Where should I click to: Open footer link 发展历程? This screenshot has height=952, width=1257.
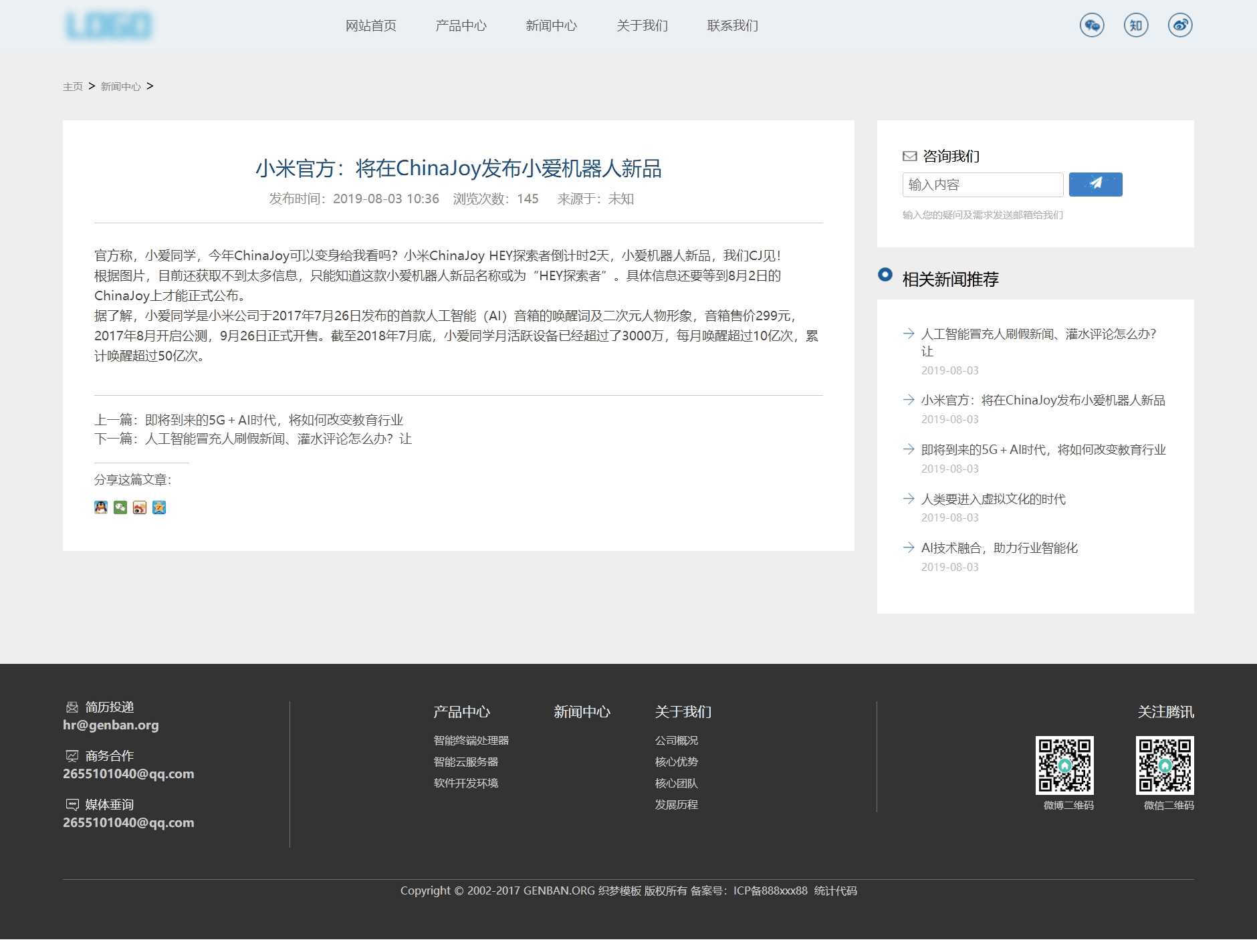pyautogui.click(x=676, y=805)
